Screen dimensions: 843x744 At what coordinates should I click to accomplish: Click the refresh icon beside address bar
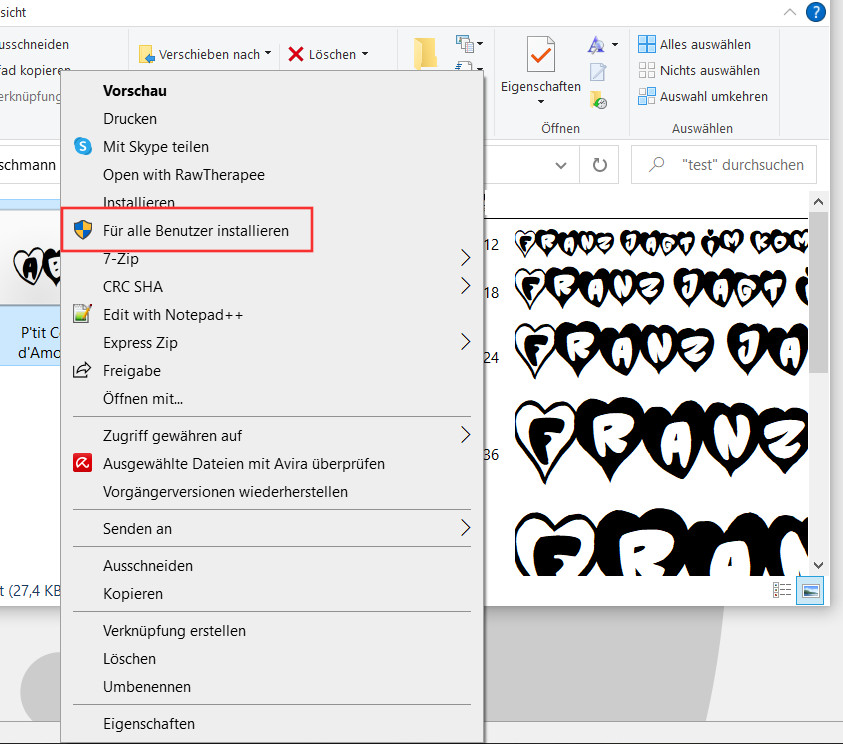[x=599, y=165]
